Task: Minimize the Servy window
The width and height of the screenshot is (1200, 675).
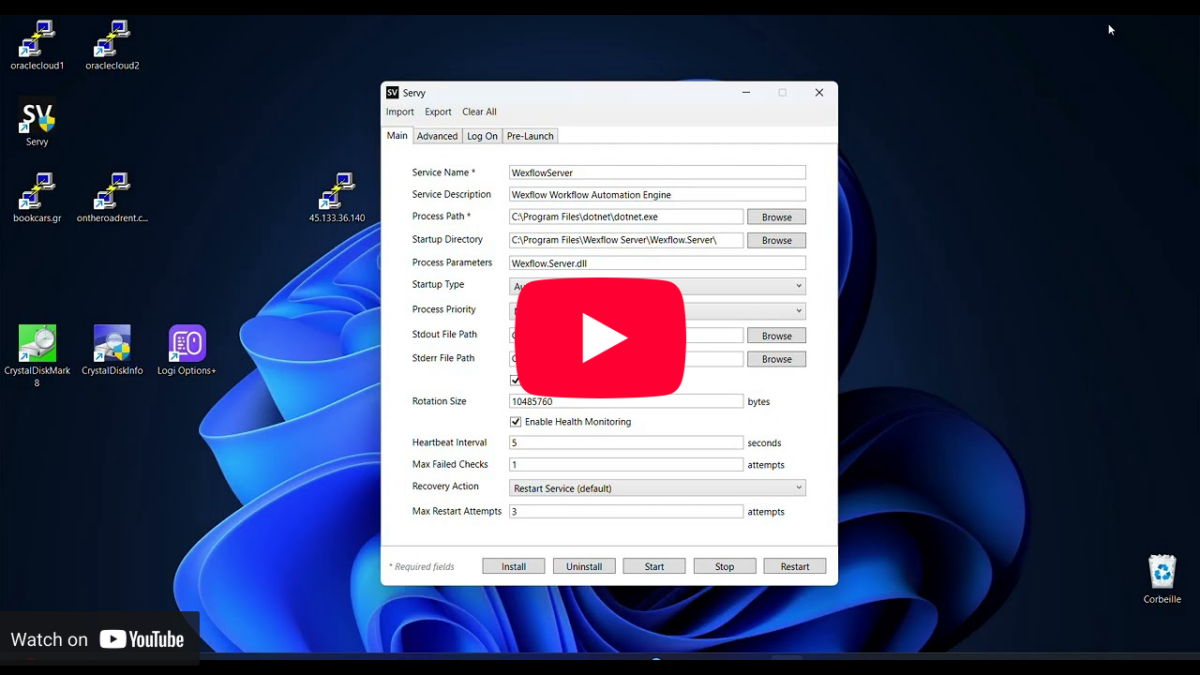Action: pyautogui.click(x=746, y=93)
